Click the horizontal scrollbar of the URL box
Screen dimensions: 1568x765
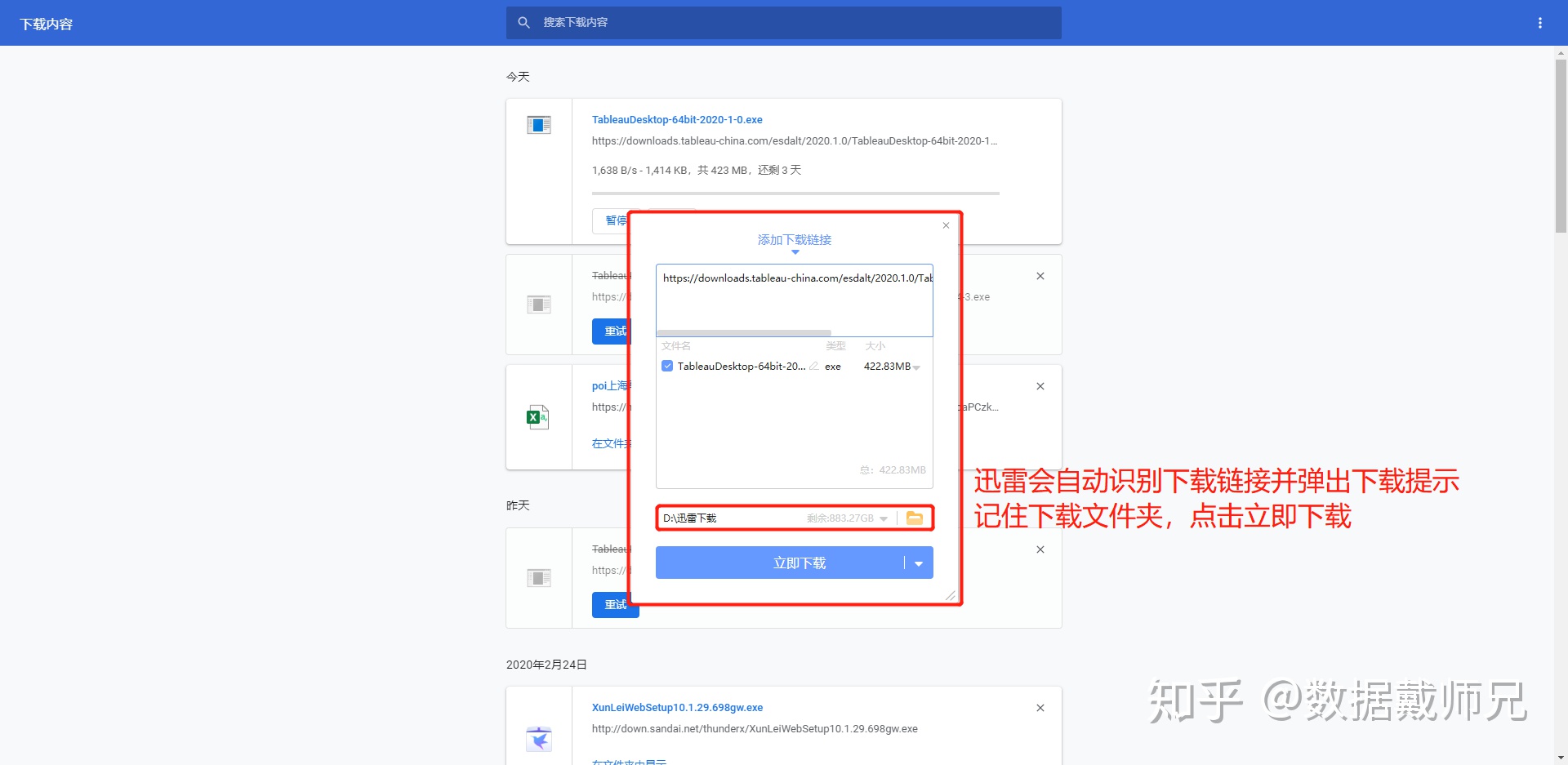click(x=744, y=333)
